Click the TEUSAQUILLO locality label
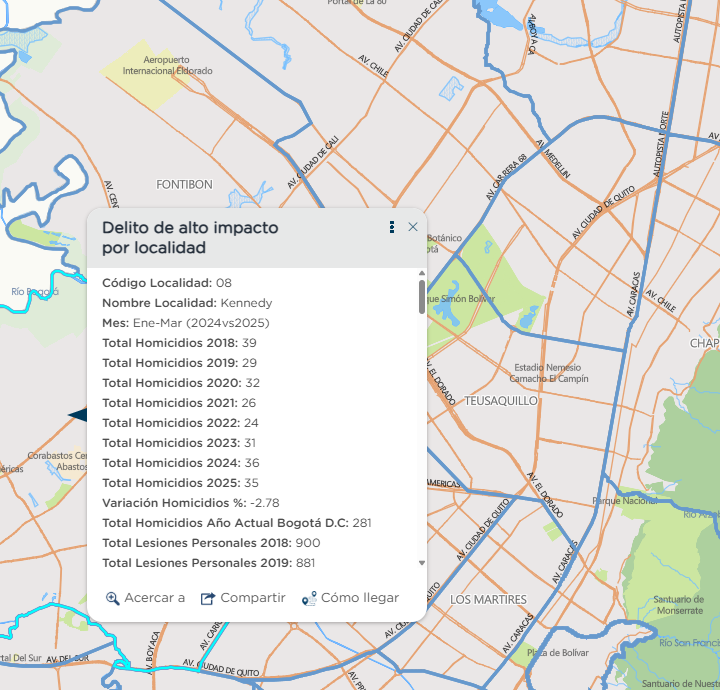The width and height of the screenshot is (720, 690). tap(501, 400)
